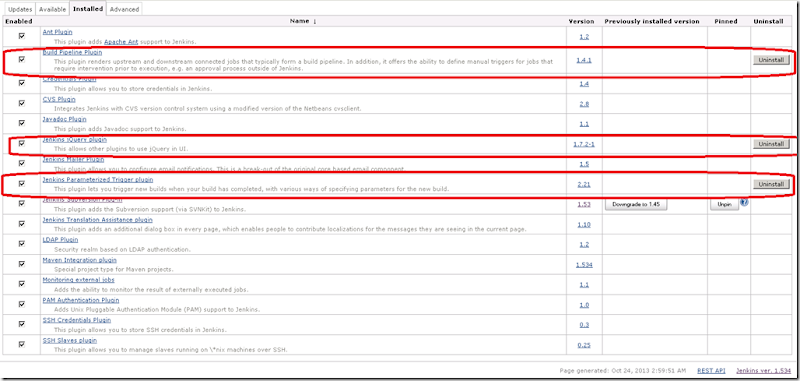Image resolution: width=800 pixels, height=381 pixels.
Task: Select the Installed tab
Action: 88,9
